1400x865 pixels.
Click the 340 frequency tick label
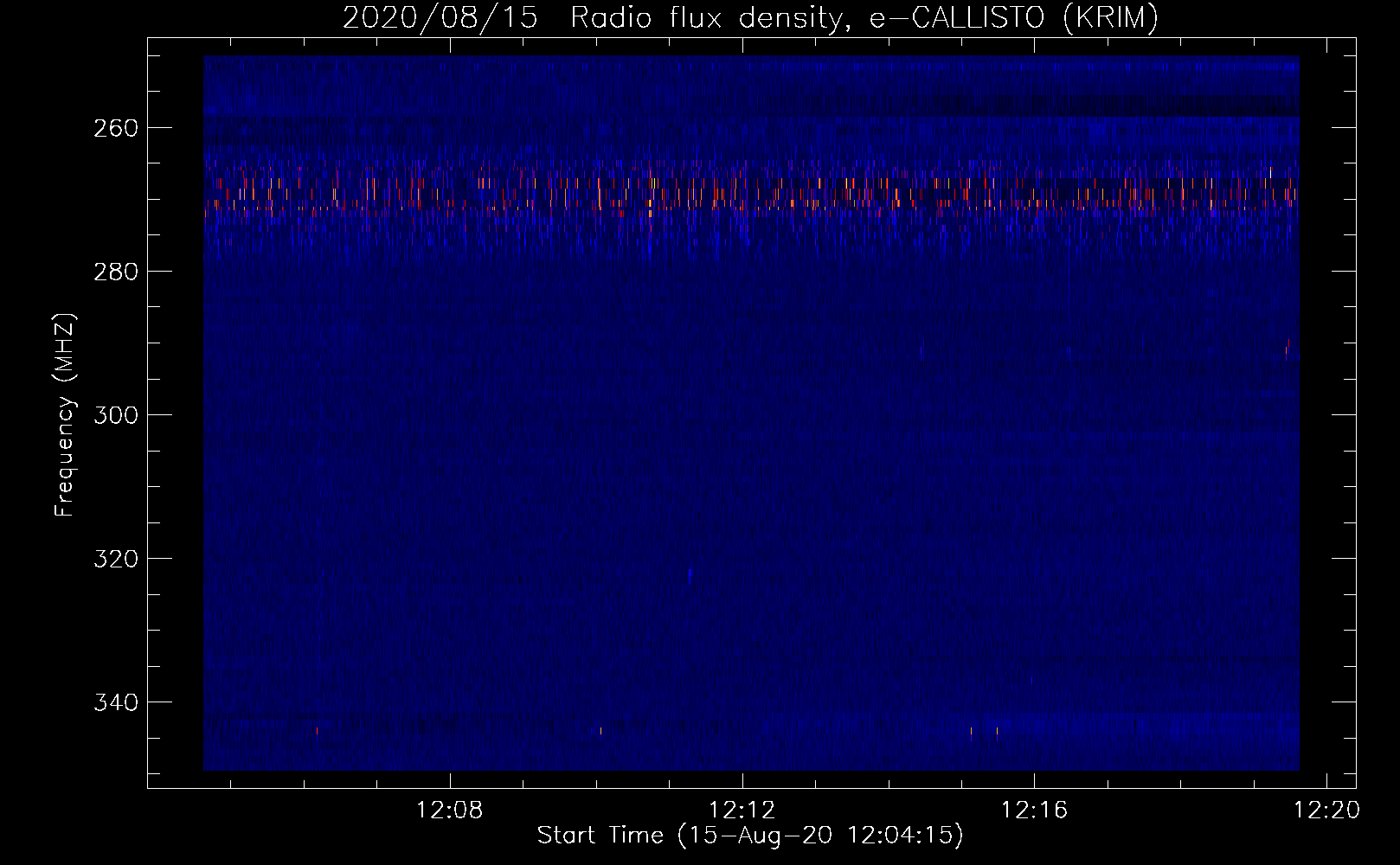[x=116, y=702]
